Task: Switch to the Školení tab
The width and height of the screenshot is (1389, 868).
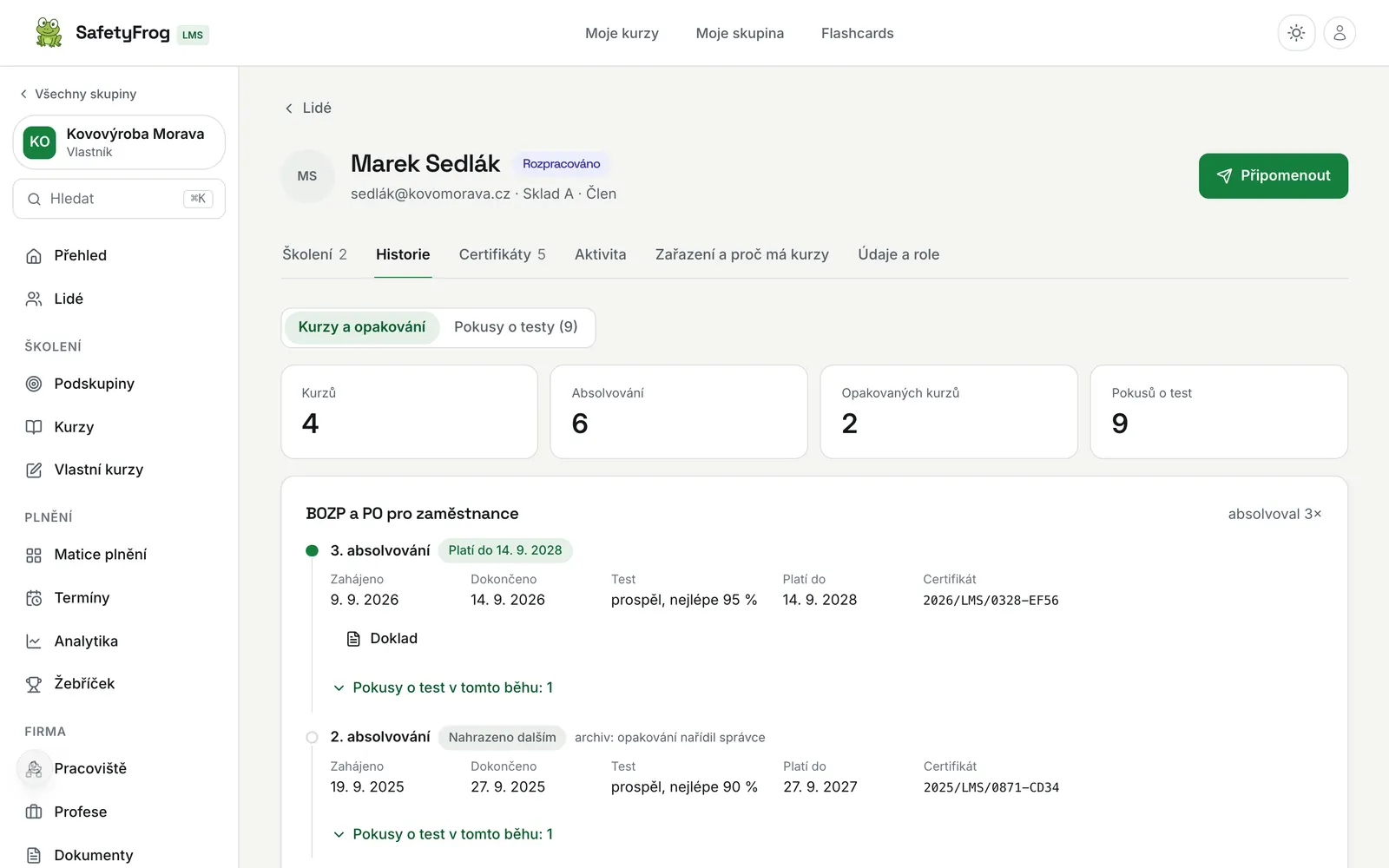Action: click(x=314, y=254)
